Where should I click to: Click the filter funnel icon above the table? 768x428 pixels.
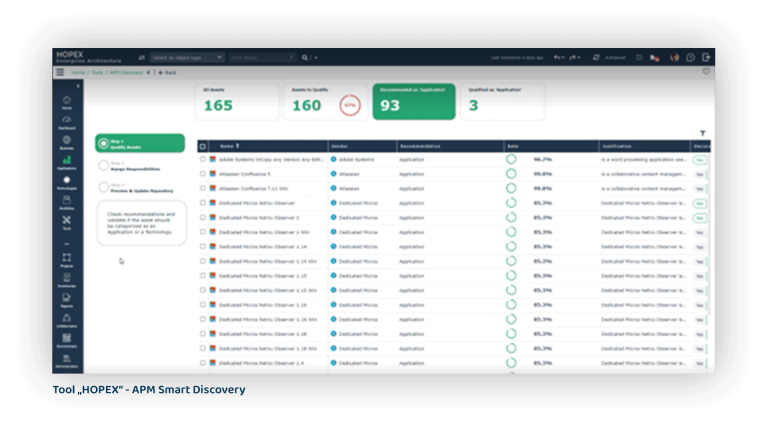pyautogui.click(x=702, y=133)
